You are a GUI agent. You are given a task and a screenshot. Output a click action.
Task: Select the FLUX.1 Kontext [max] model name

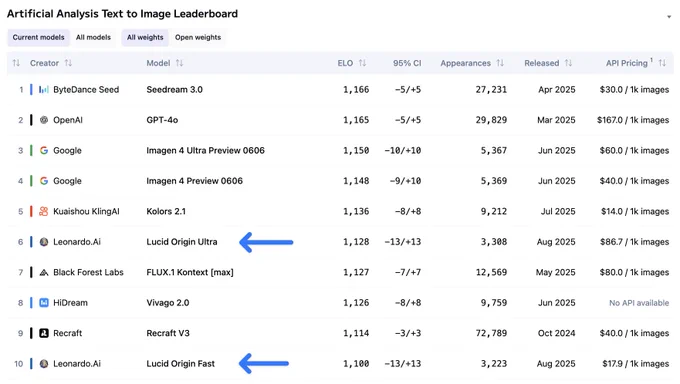coord(190,272)
